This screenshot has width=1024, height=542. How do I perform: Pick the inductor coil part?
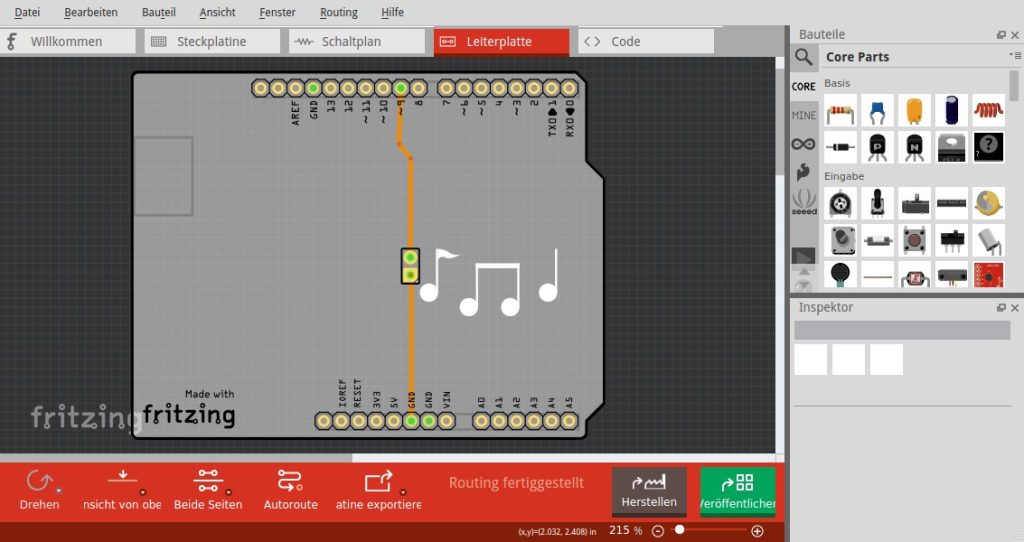(x=988, y=110)
